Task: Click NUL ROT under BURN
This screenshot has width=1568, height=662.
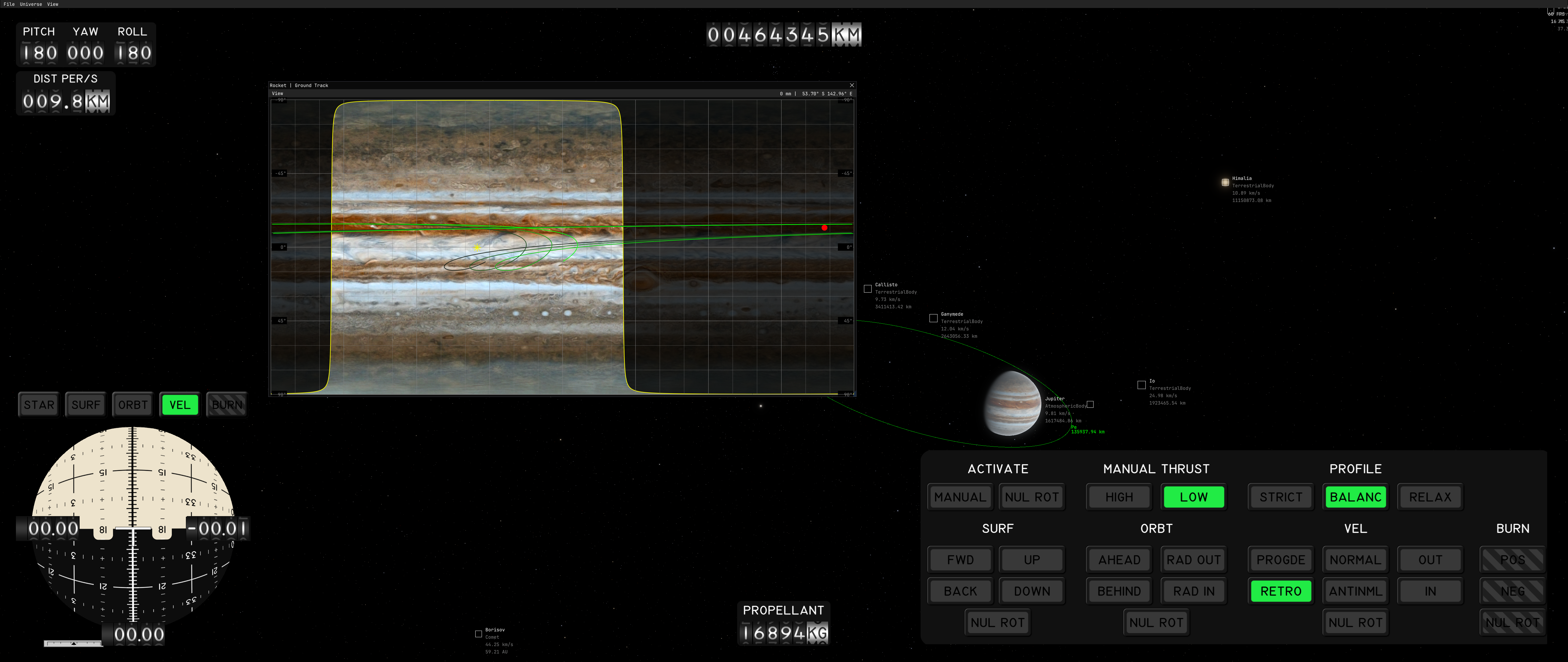Action: [x=1513, y=623]
